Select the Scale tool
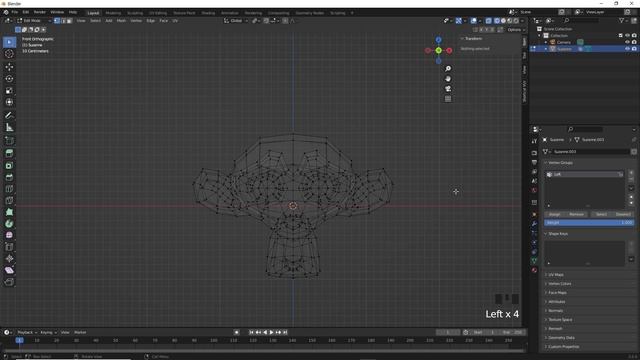The width and height of the screenshot is (640, 360). [9, 91]
